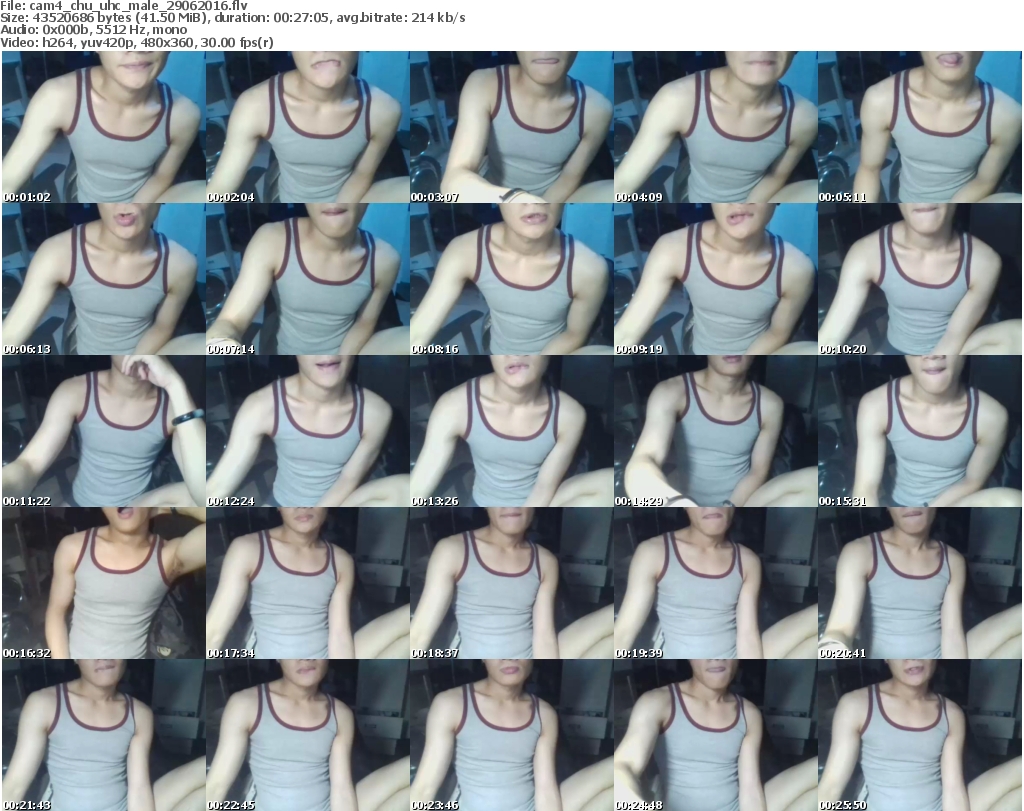Open the thumbnail at 00:06:13
This screenshot has width=1024, height=811.
click(104, 279)
